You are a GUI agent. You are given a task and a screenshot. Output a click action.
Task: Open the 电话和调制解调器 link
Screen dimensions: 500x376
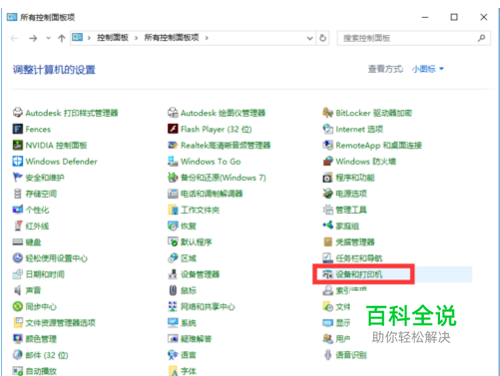coord(211,194)
